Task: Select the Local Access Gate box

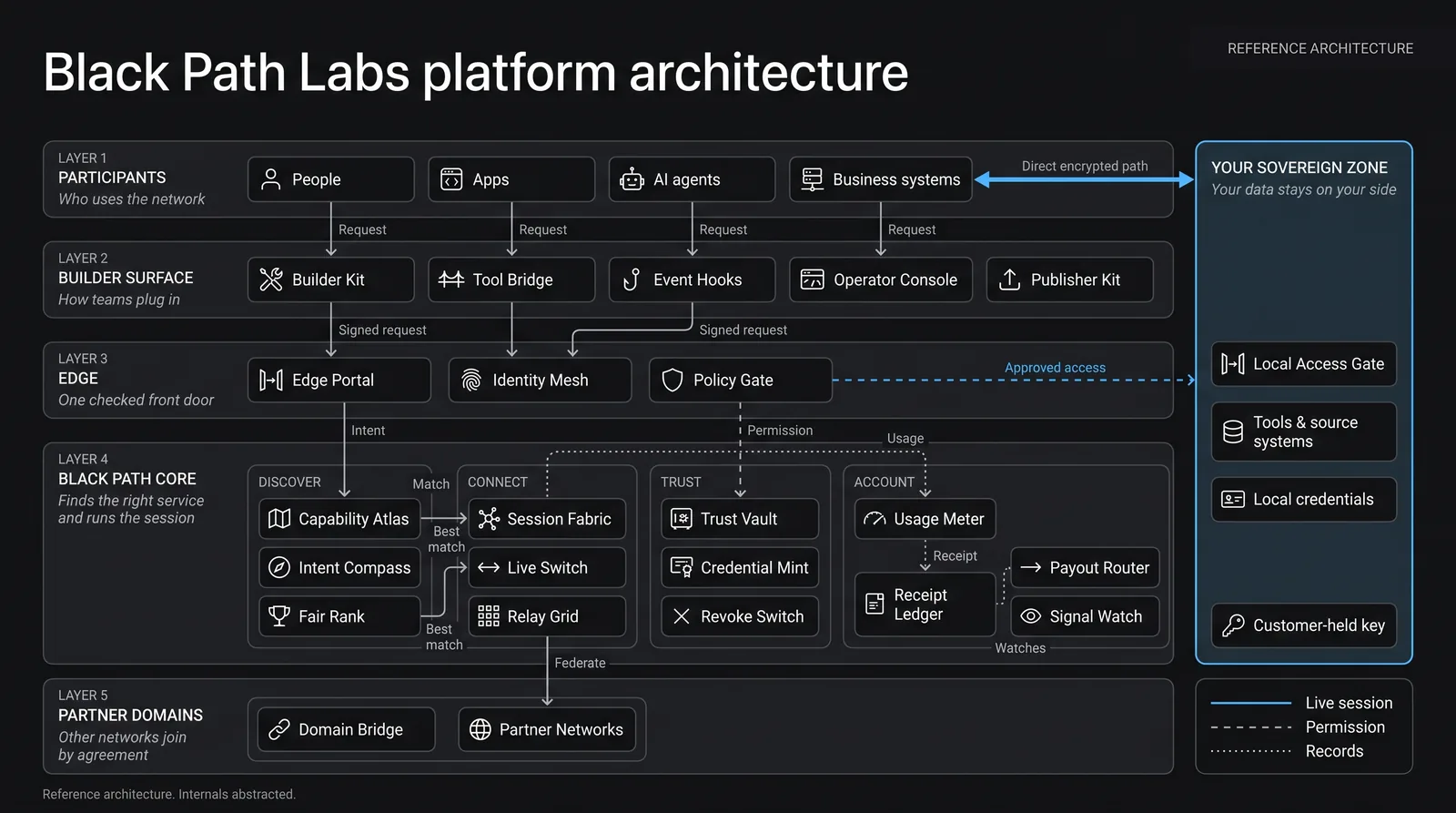Action: (1304, 364)
